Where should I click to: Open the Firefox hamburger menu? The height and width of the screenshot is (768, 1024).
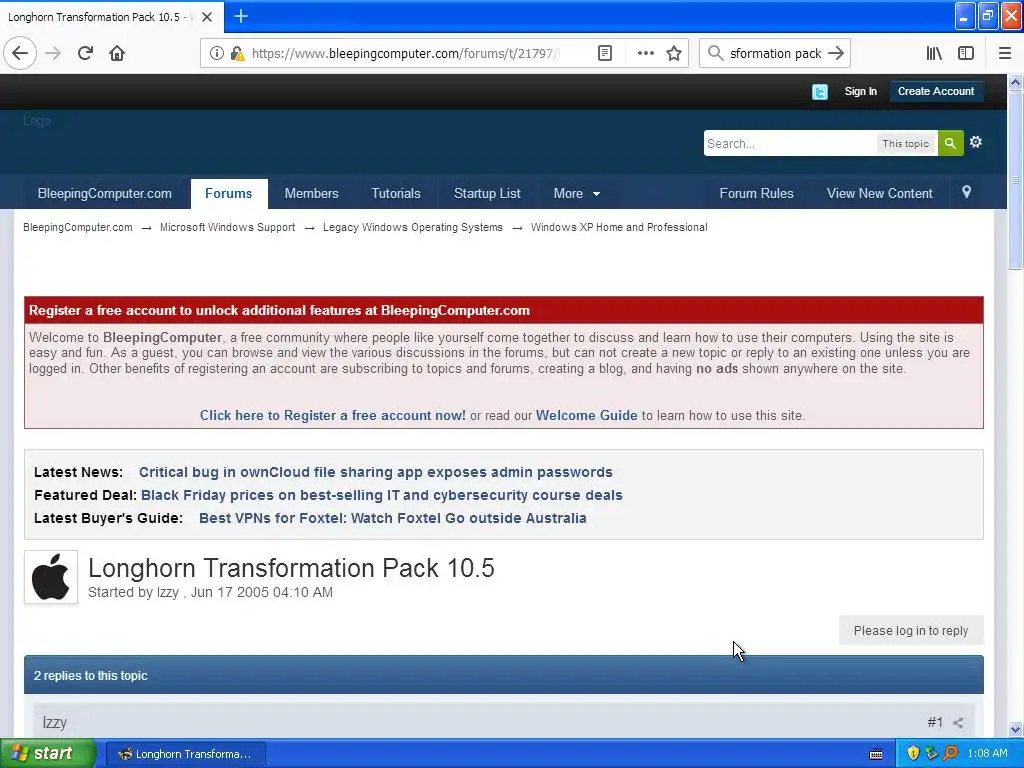pyautogui.click(x=1005, y=53)
